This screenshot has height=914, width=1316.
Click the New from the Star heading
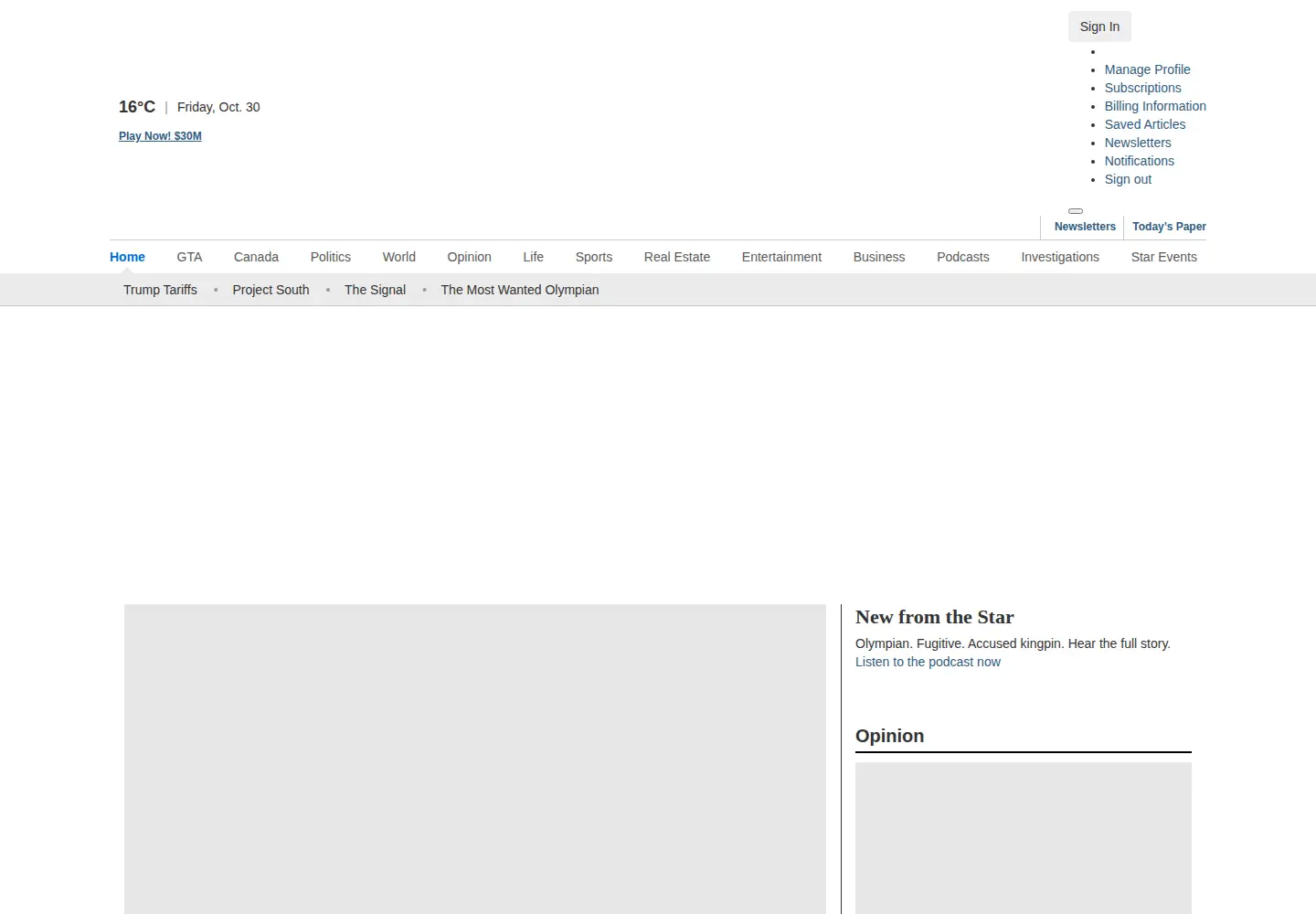tap(934, 617)
